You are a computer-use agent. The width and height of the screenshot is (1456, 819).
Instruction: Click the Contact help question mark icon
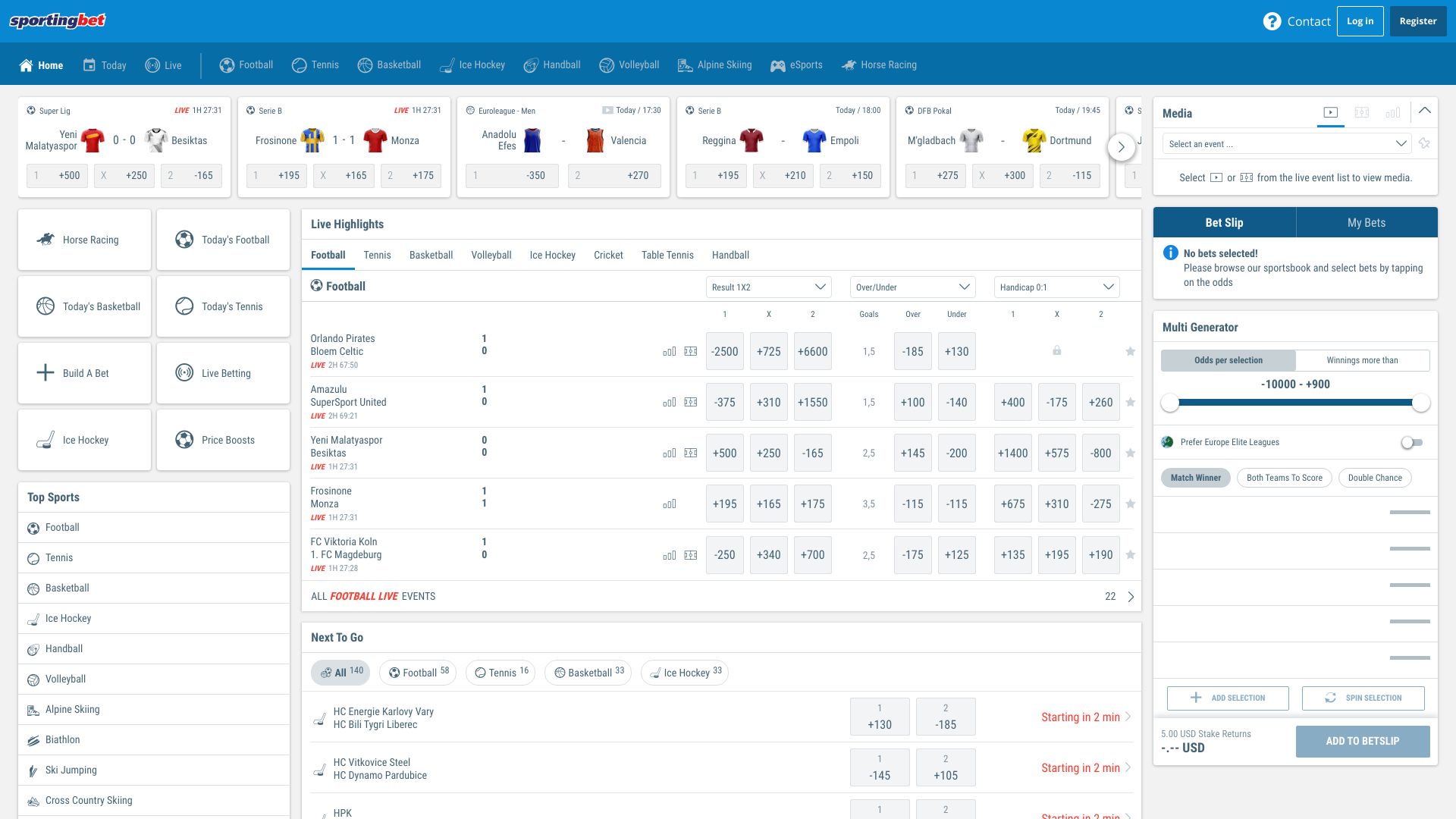tap(1272, 21)
